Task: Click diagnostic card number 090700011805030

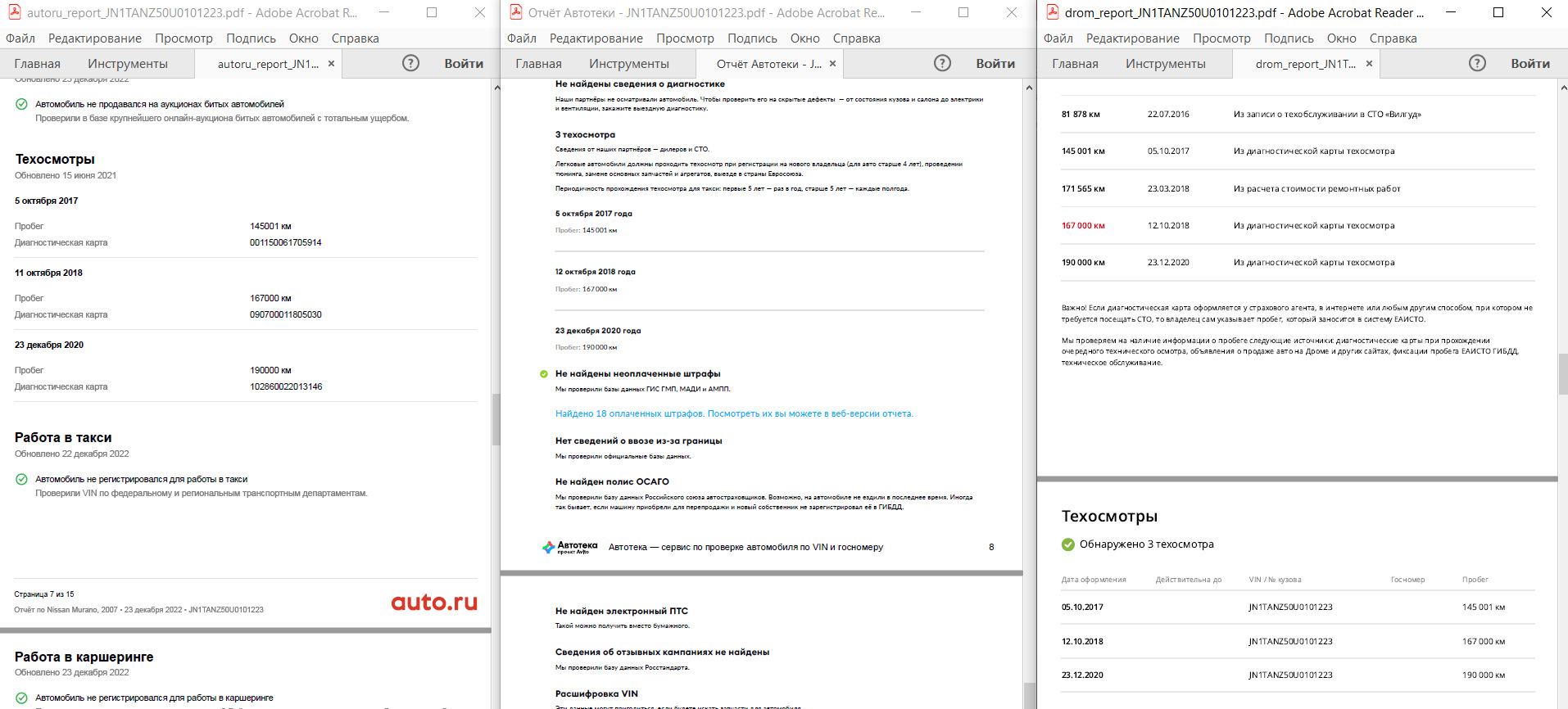Action: tap(286, 314)
